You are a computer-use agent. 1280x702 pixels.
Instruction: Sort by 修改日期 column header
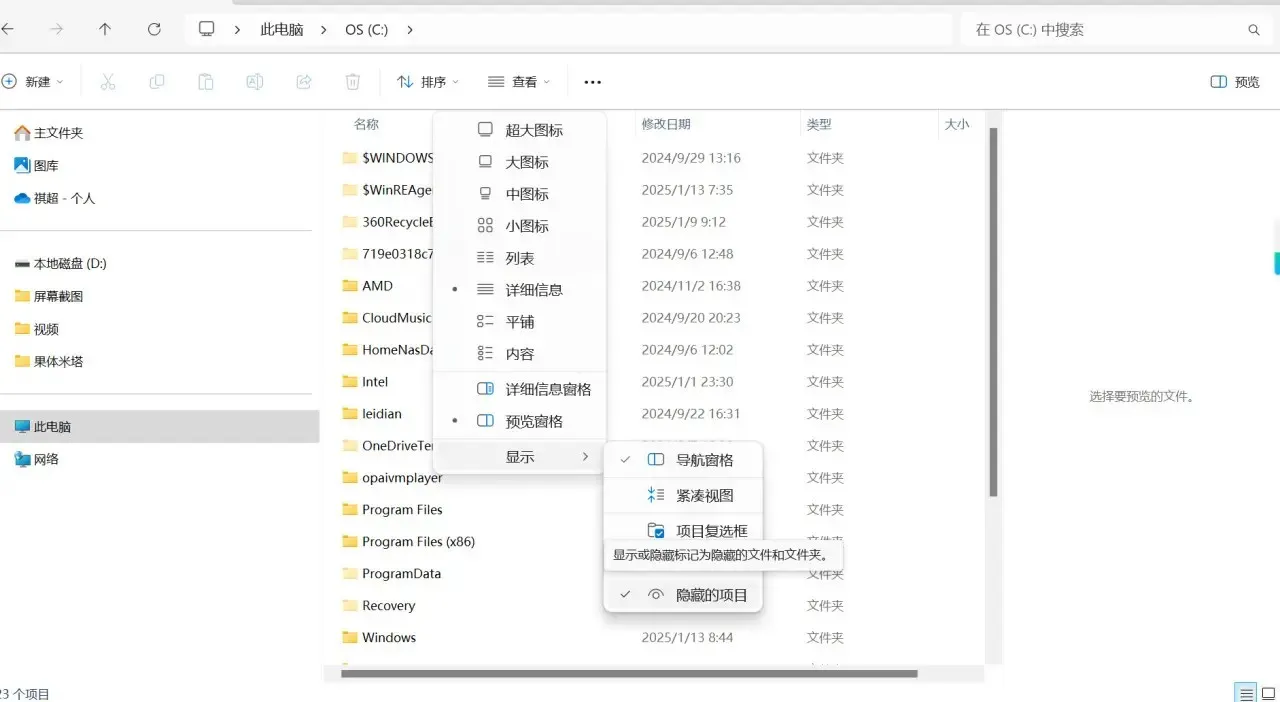coord(666,124)
